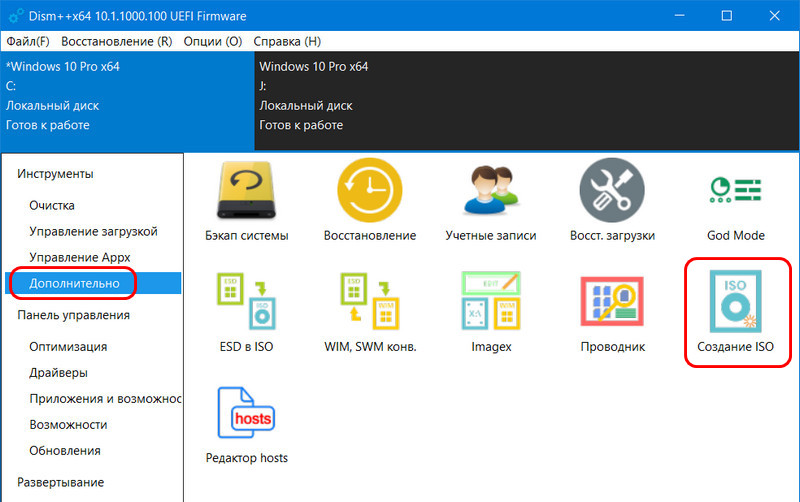Launch the Восстановление restore tool

point(369,202)
